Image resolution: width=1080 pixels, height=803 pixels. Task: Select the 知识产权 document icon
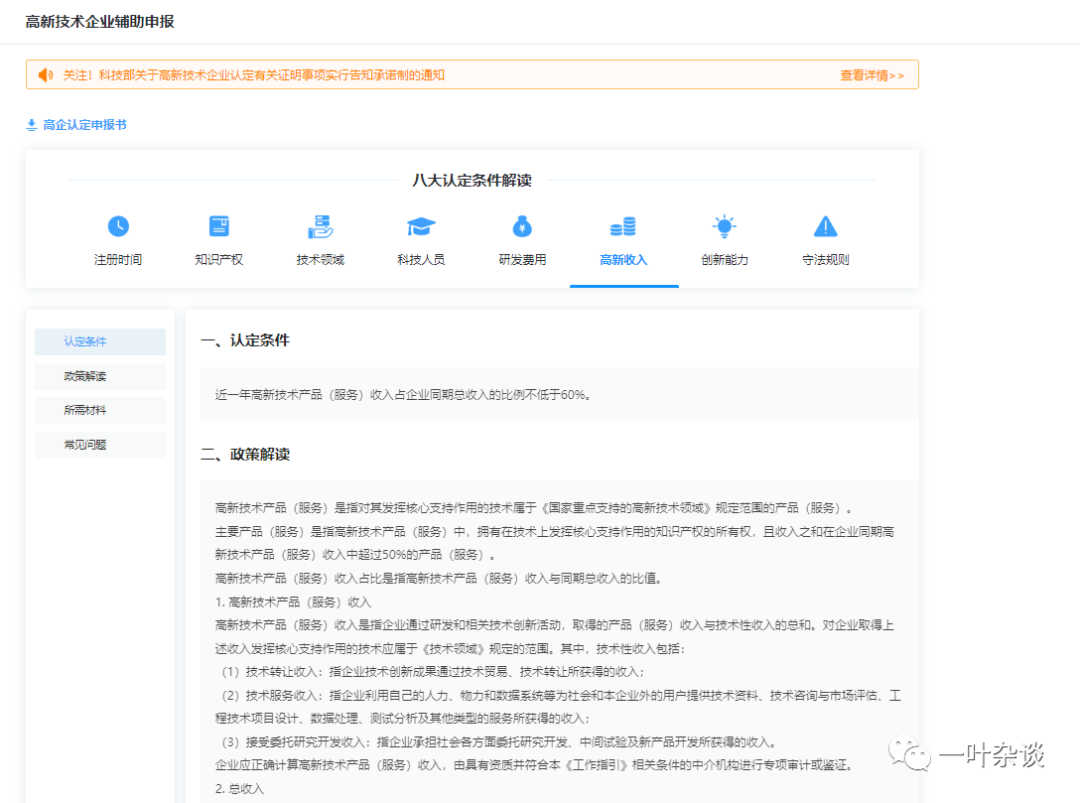click(219, 226)
